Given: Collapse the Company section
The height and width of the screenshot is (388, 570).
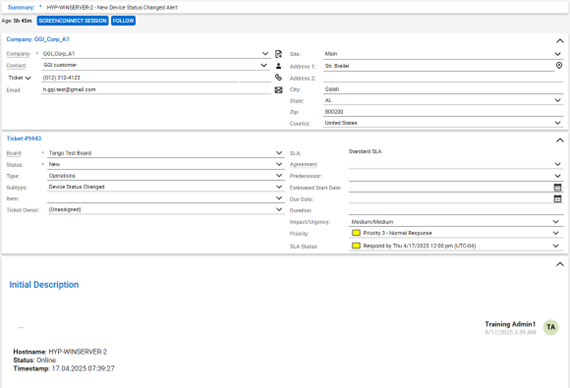Looking at the screenshot, I should click(560, 41).
